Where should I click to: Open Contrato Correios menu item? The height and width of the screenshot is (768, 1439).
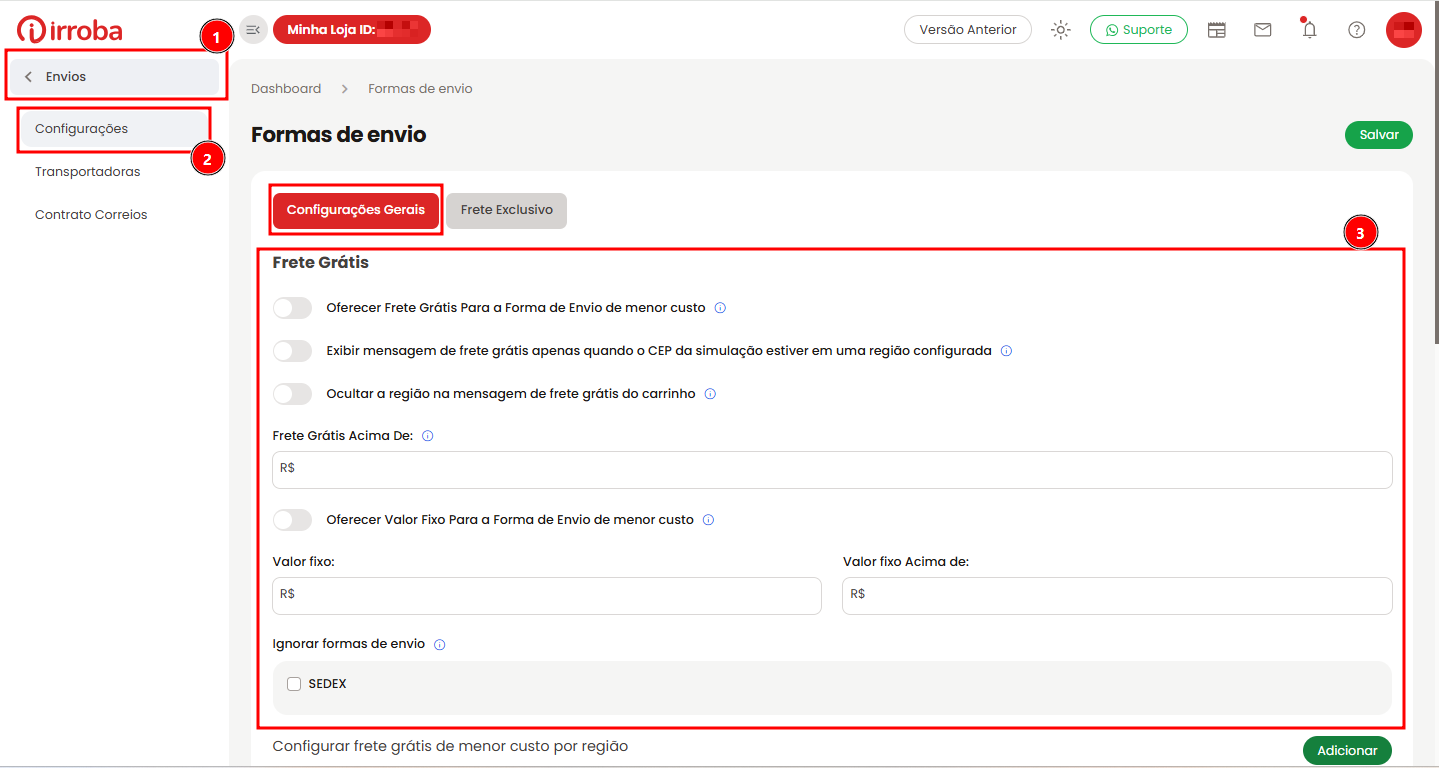point(91,215)
